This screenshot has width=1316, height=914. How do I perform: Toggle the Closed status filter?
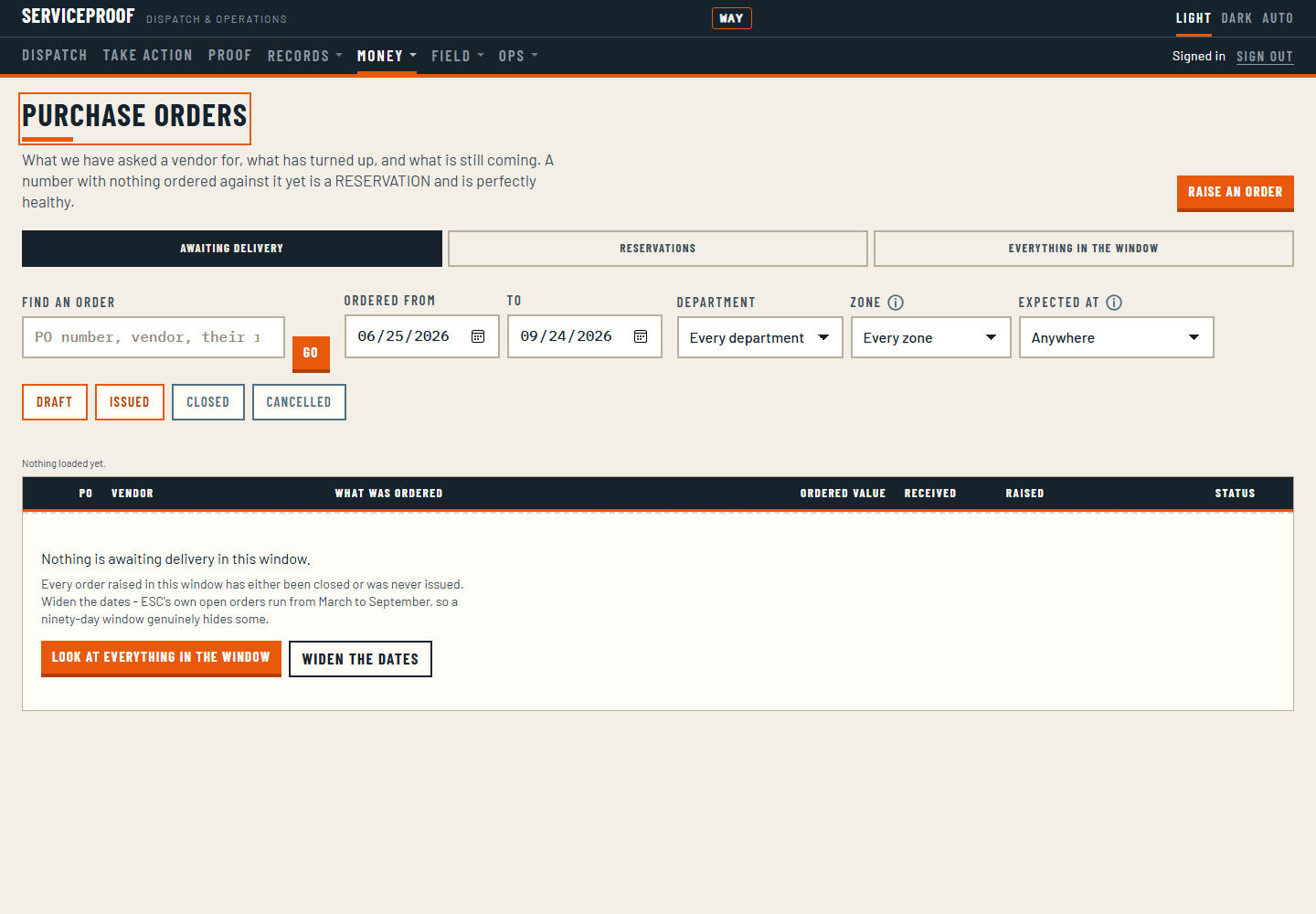coord(208,402)
